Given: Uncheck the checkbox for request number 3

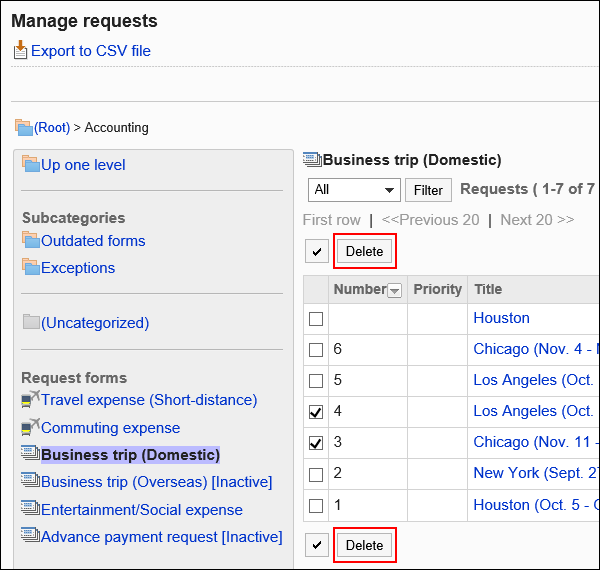Looking at the screenshot, I should (x=316, y=443).
